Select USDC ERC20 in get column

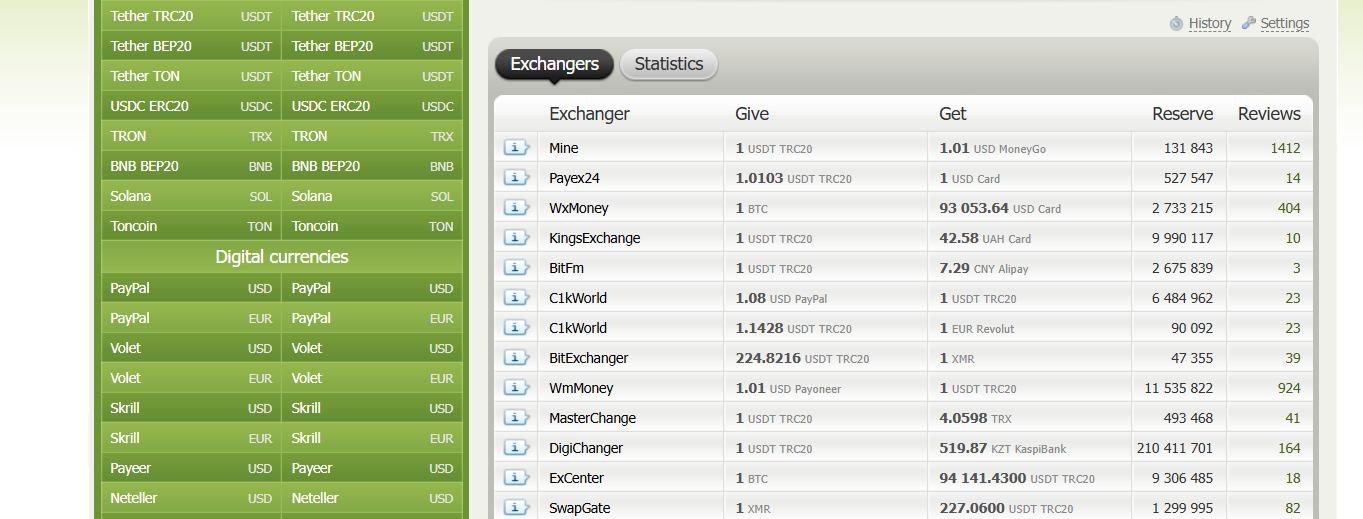(372, 106)
